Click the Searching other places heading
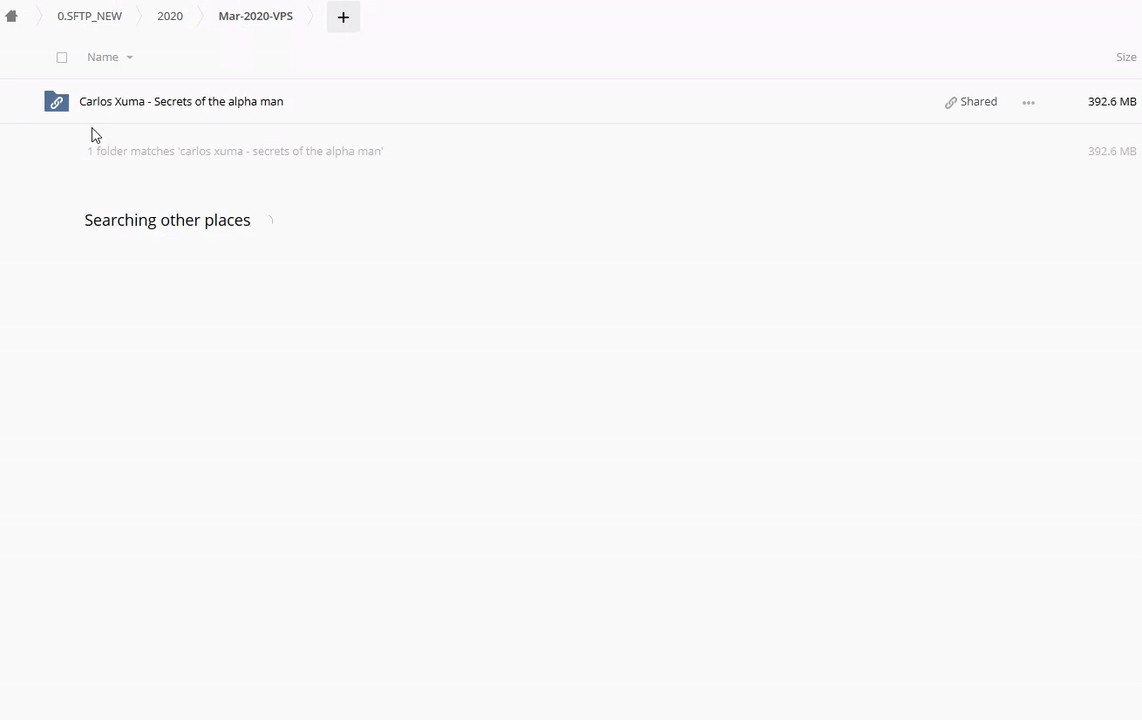 [167, 220]
